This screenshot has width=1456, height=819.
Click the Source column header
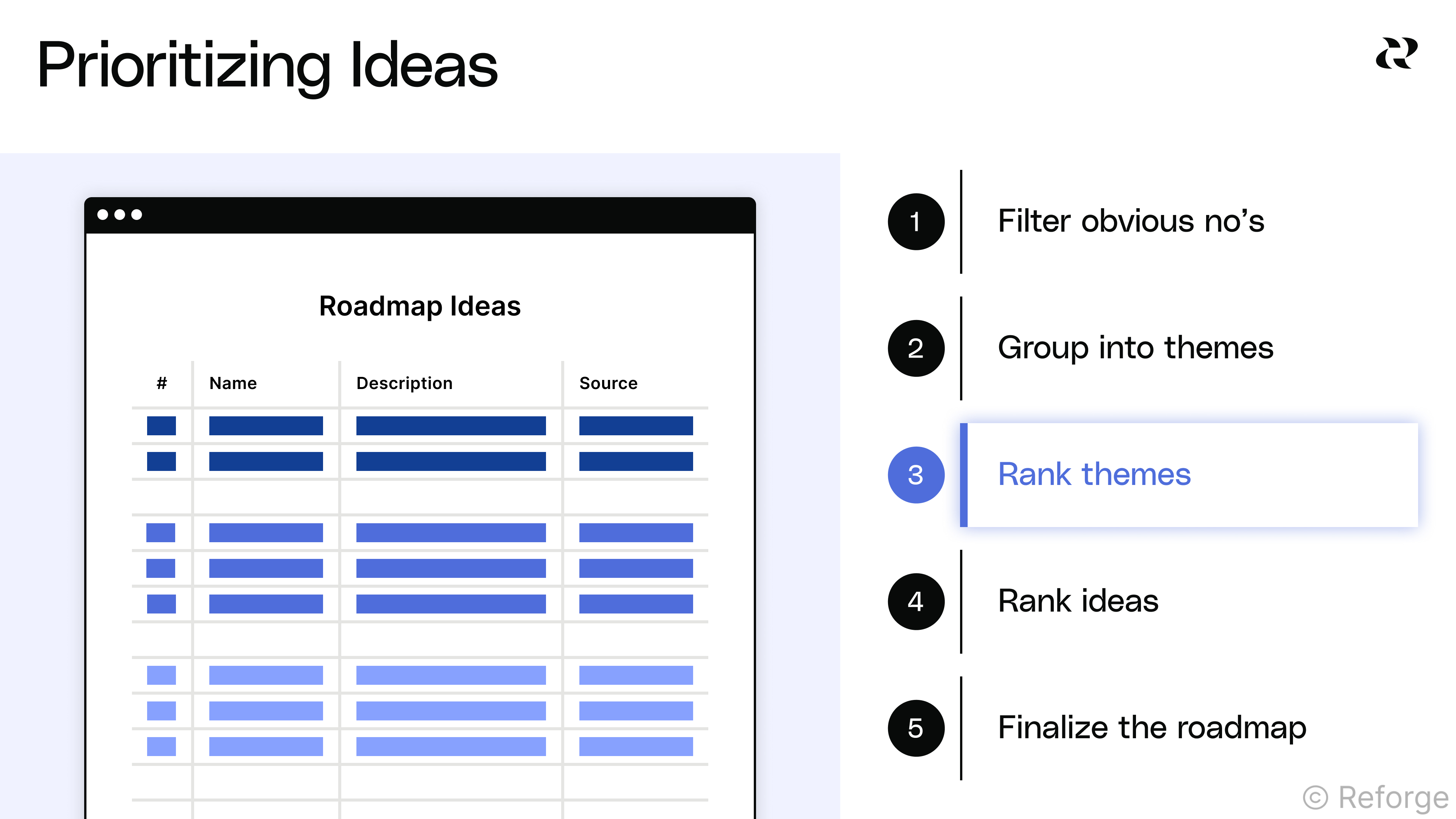tap(608, 383)
